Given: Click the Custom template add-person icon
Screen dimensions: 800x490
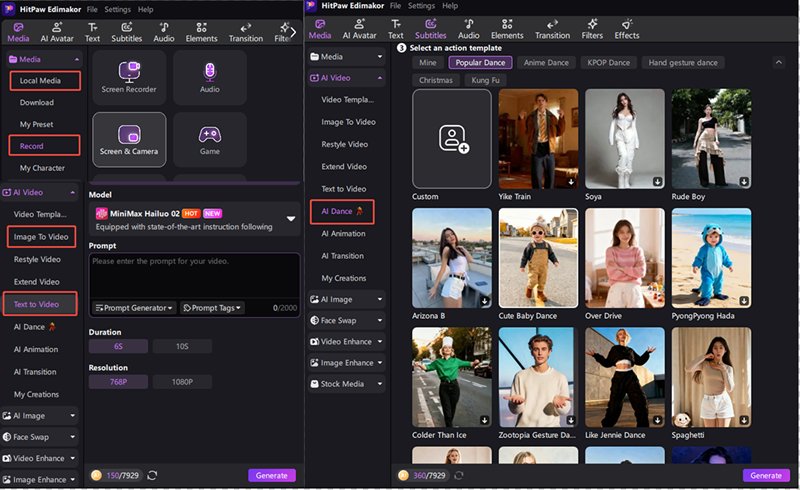Looking at the screenshot, I should click(454, 139).
